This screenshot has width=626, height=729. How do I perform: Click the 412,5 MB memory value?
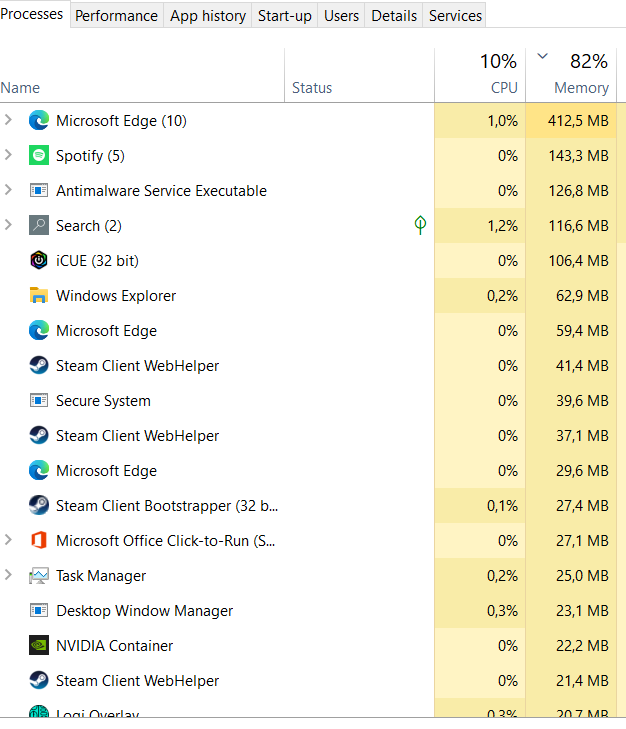pos(578,121)
